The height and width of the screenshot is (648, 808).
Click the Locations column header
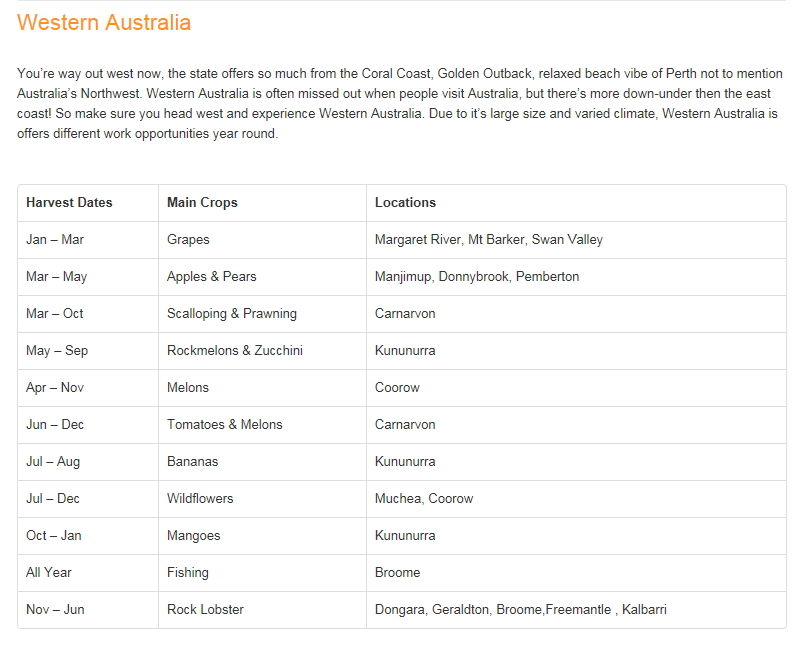405,202
